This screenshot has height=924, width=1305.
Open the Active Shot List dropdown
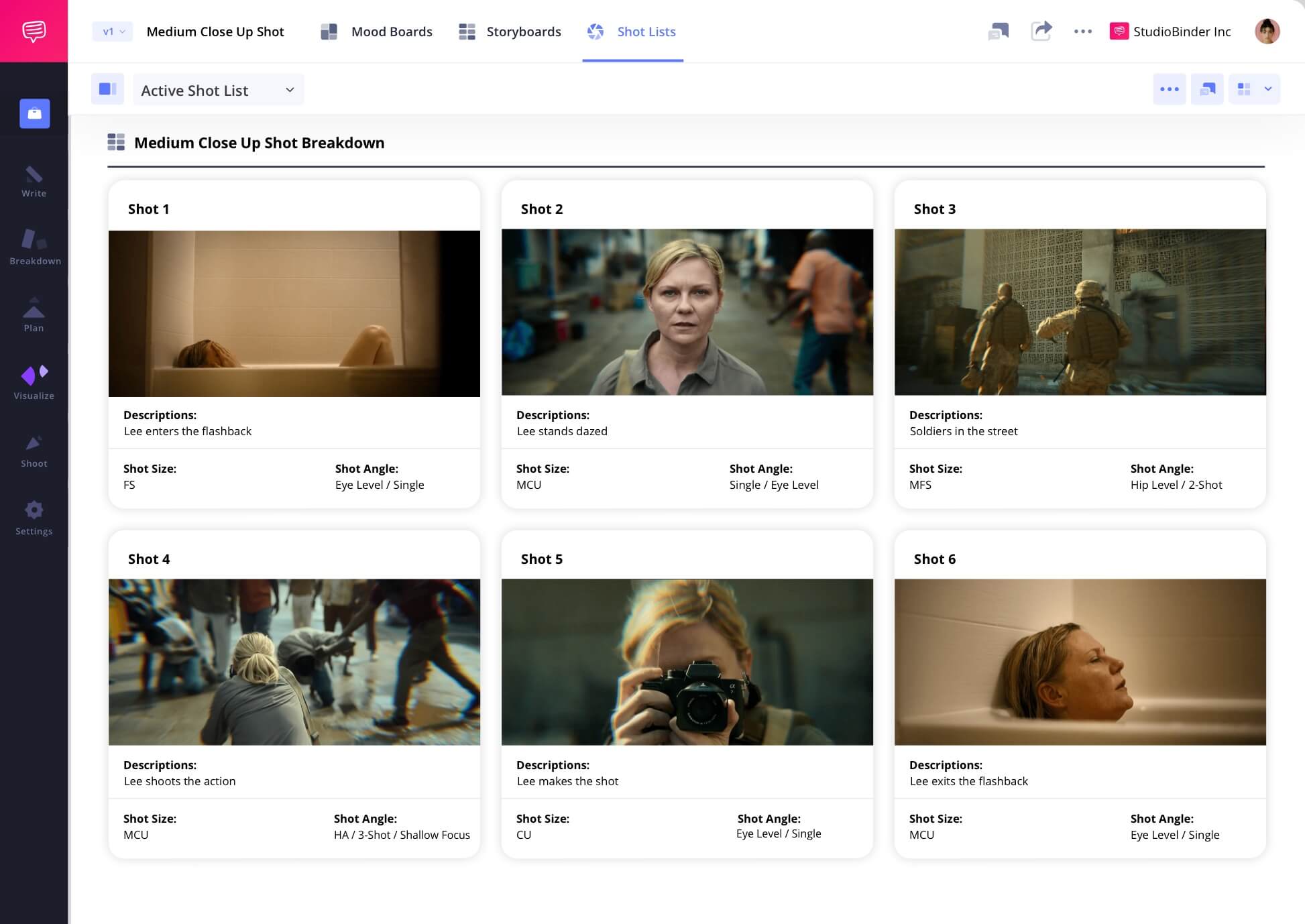pos(218,90)
